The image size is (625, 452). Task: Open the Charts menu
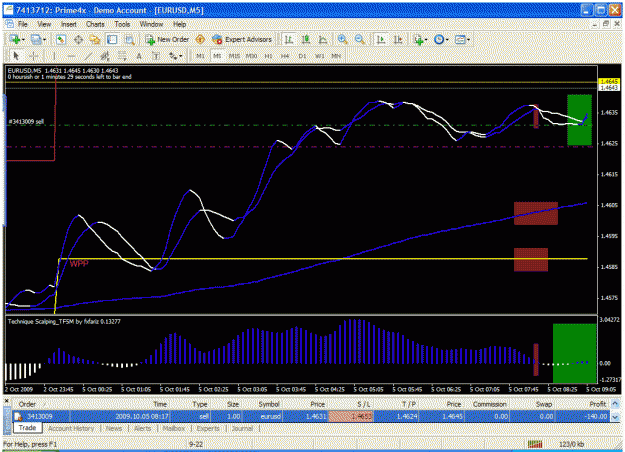[95, 24]
